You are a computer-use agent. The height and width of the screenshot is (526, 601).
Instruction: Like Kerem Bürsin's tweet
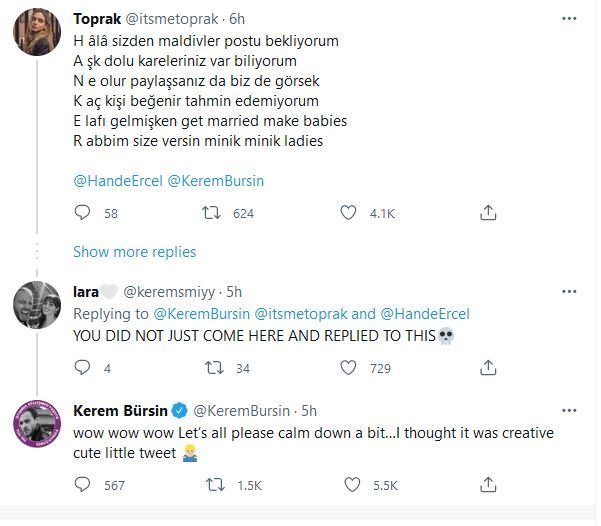[348, 485]
